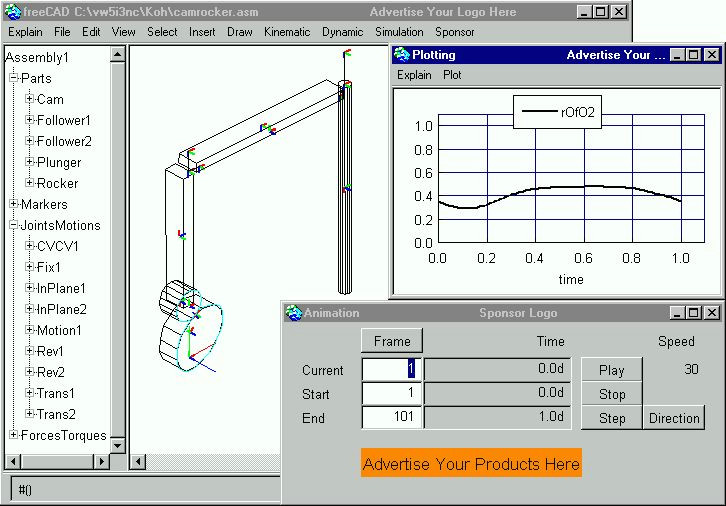Click the freeCAD globe icon in title bar

tap(13, 12)
